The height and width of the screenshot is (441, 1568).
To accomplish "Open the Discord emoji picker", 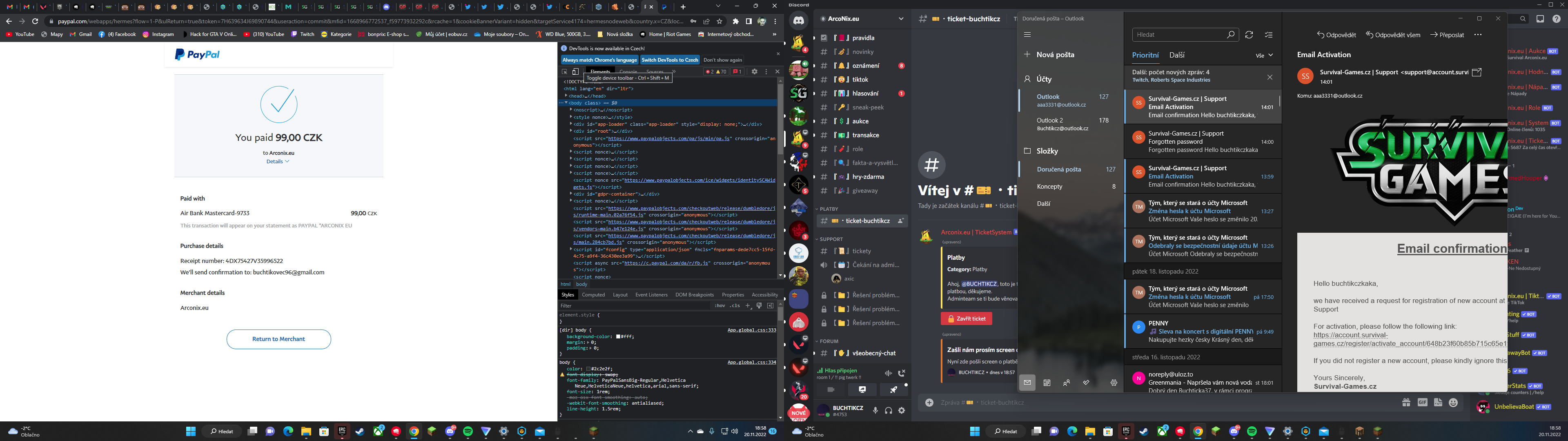I will 1454,403.
